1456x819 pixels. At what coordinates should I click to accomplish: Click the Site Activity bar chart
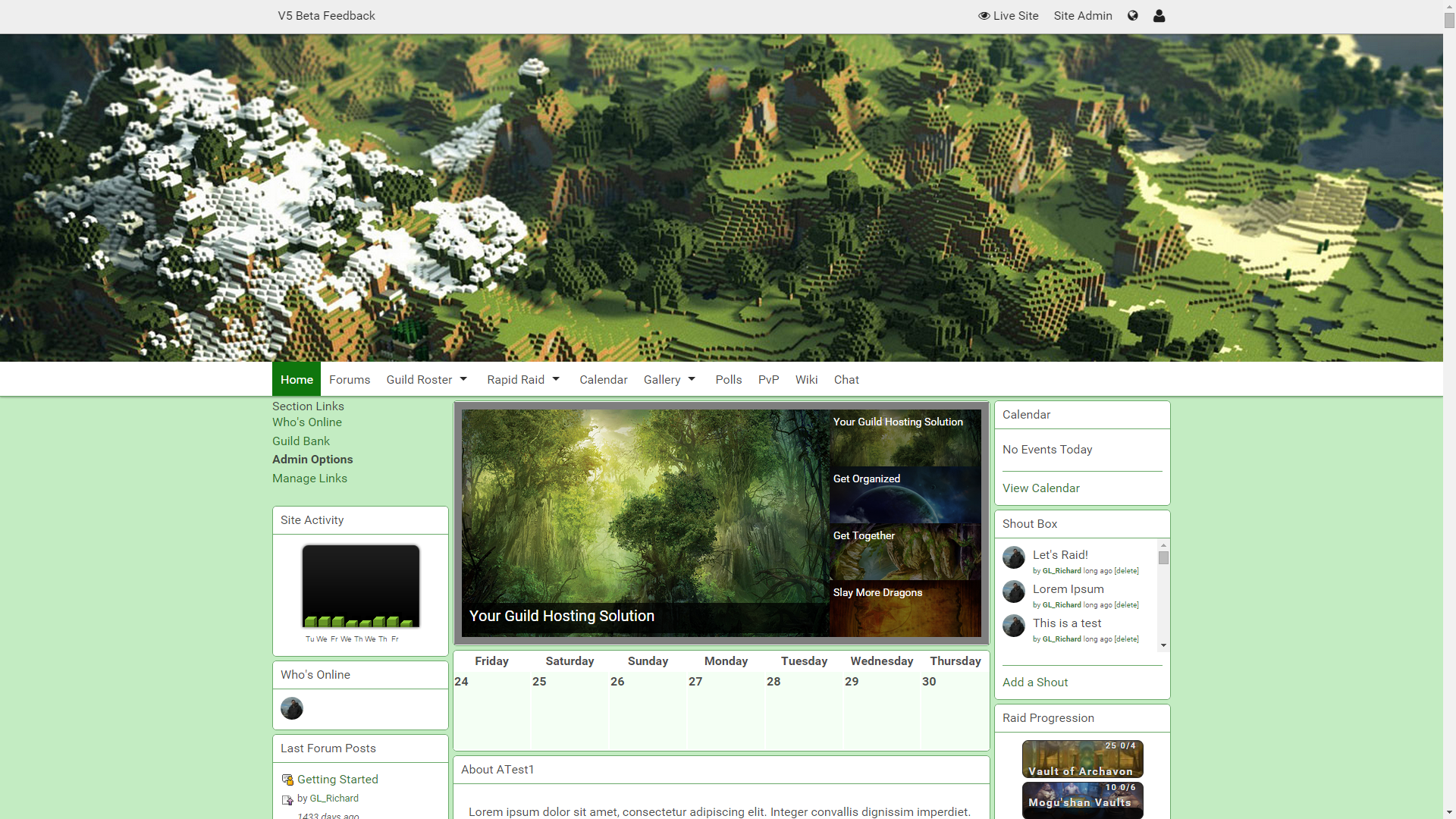tap(361, 586)
